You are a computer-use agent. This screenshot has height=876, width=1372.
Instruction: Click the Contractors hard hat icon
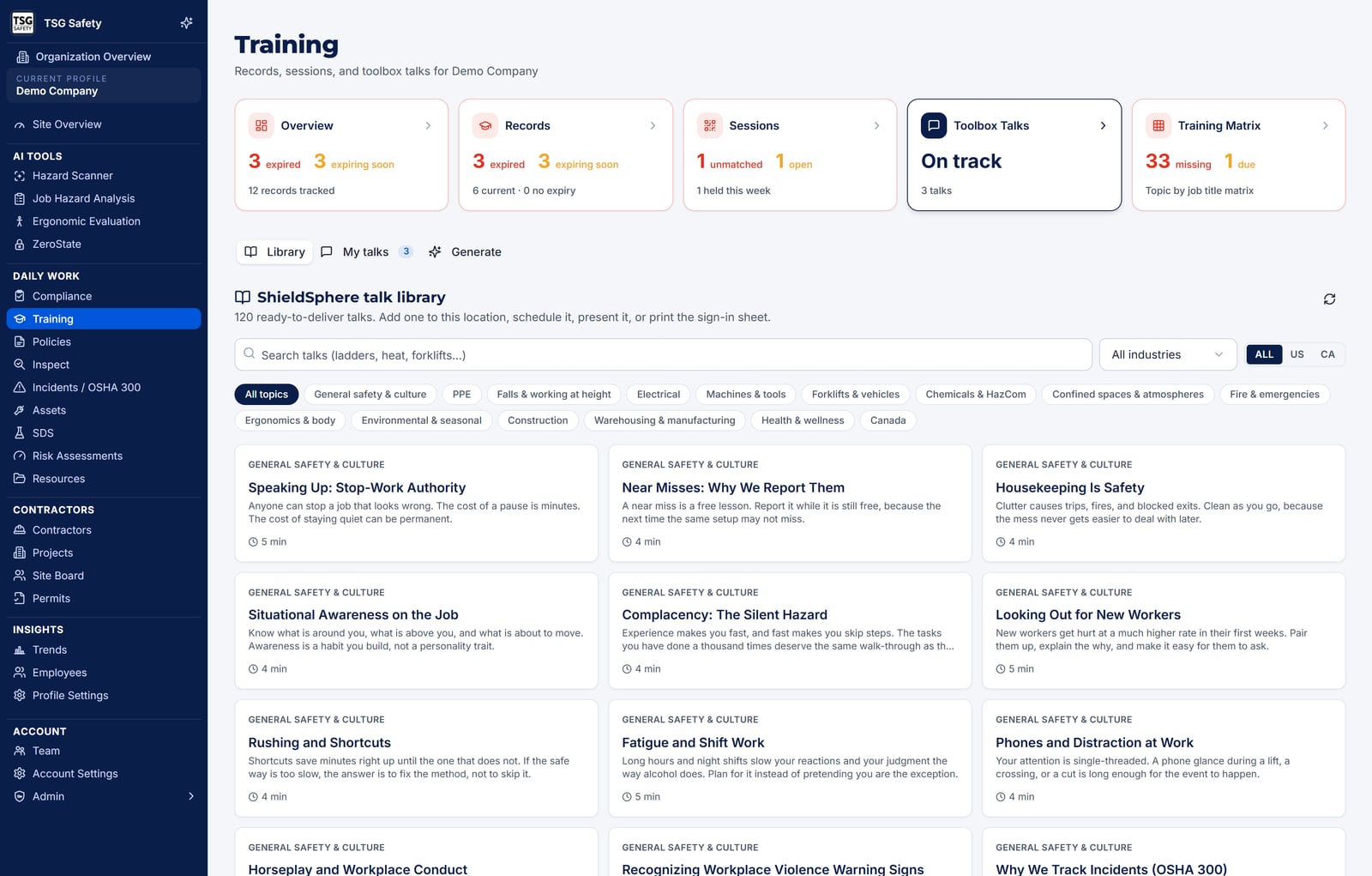(20, 530)
